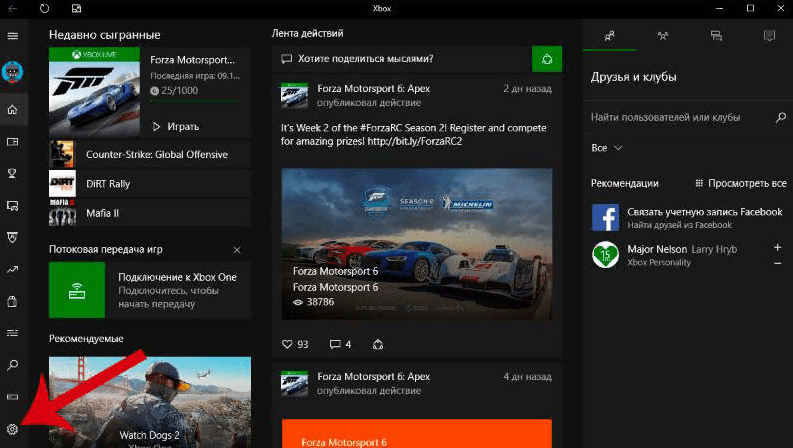
Task: Open 'Forza Motorsport 6: Apex' 4 дн назад post title
Action: point(373,377)
